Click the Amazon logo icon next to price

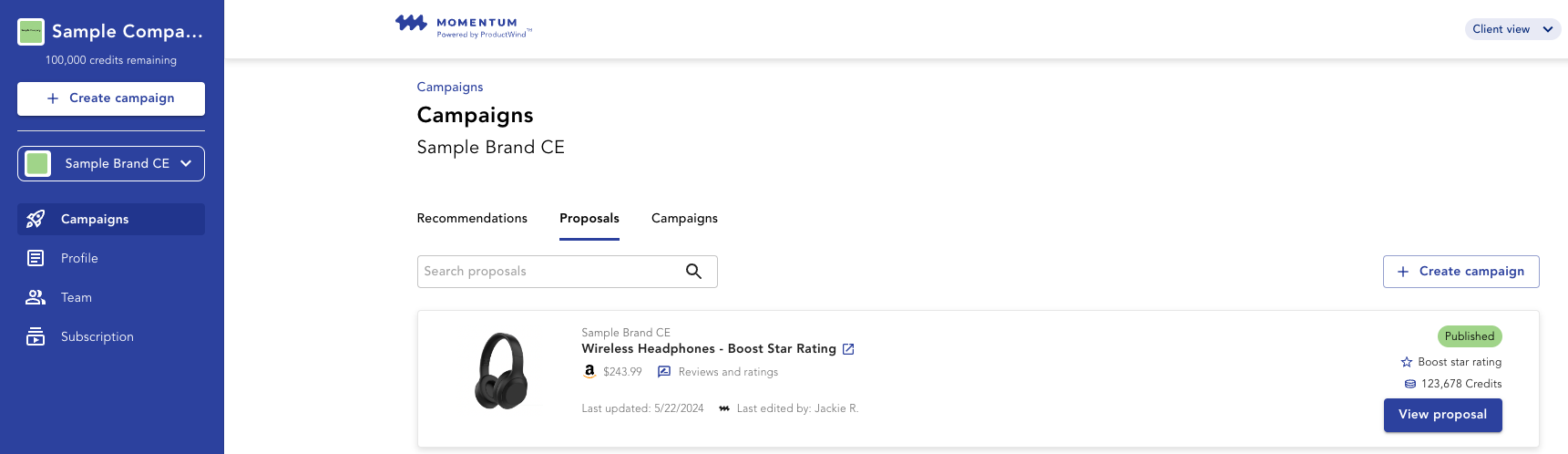(x=589, y=371)
